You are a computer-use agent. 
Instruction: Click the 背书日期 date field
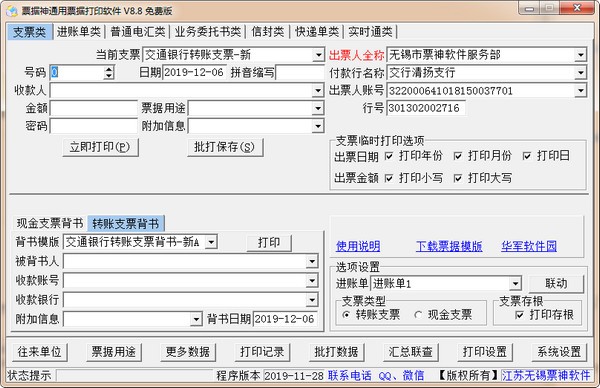(285, 319)
